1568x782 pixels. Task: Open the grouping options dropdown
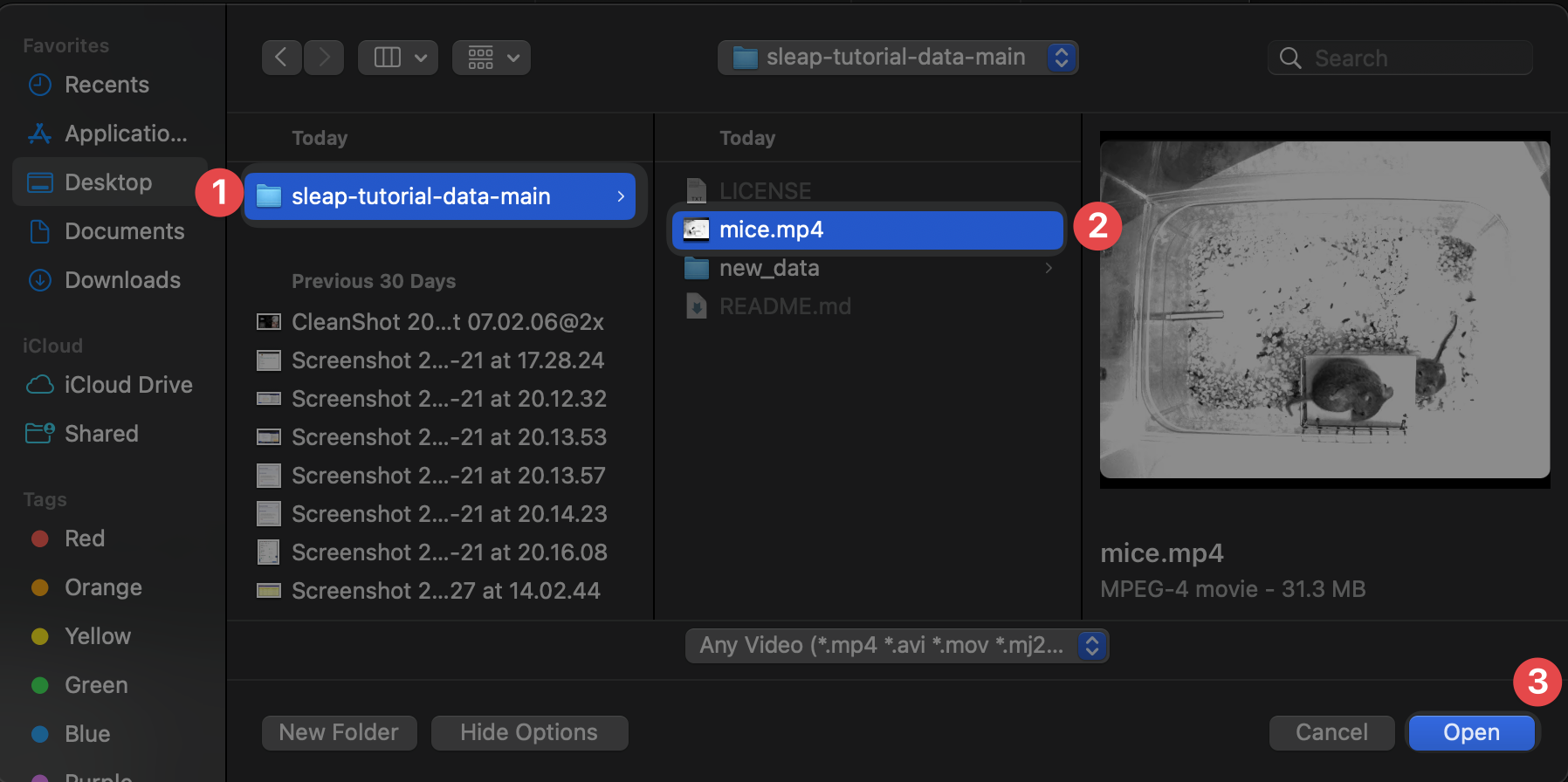[492, 58]
